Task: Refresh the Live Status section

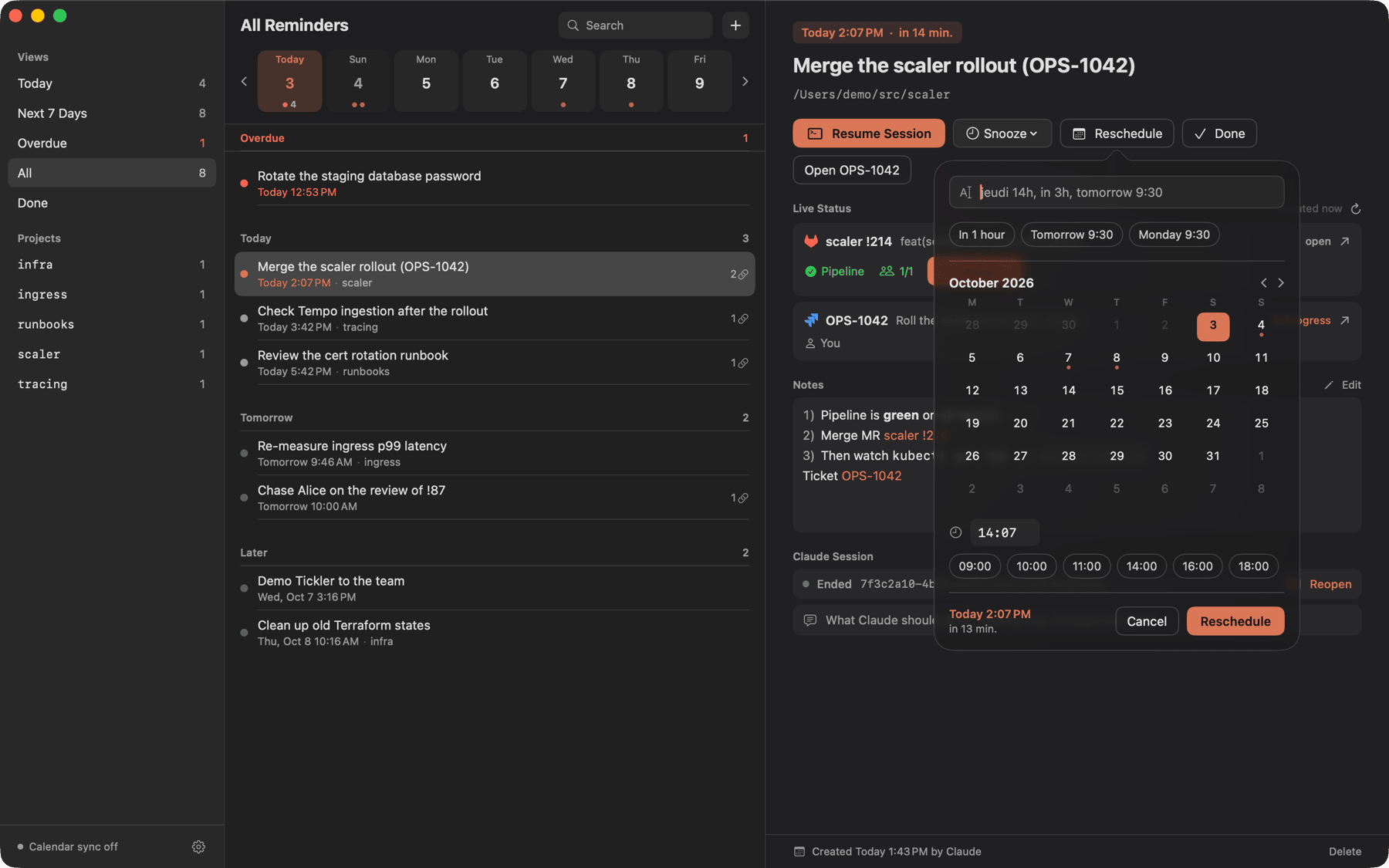Action: (1356, 209)
